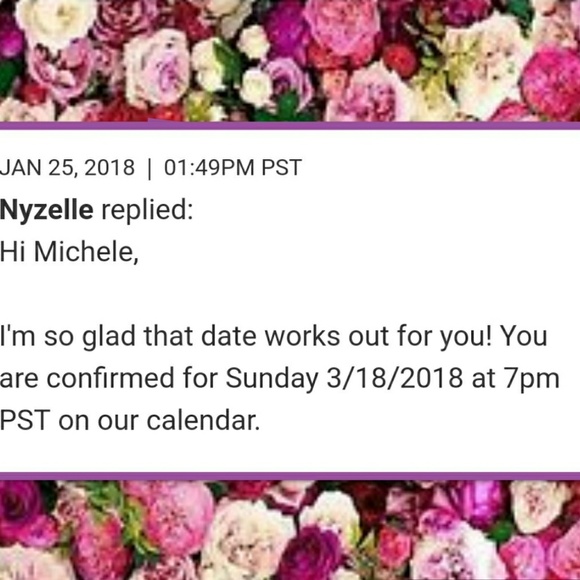Click the vertical bar separator in timestamp
The height and width of the screenshot is (580, 580).
pos(149,168)
